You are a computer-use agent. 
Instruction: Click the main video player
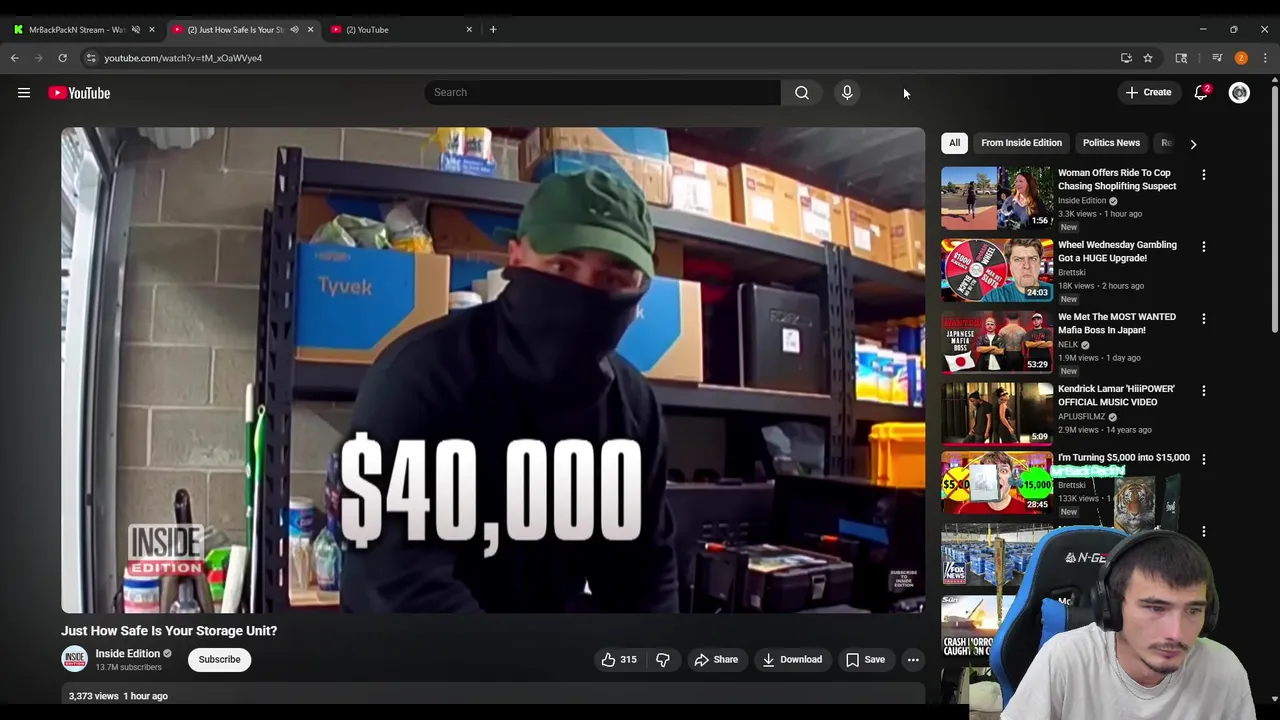click(493, 370)
